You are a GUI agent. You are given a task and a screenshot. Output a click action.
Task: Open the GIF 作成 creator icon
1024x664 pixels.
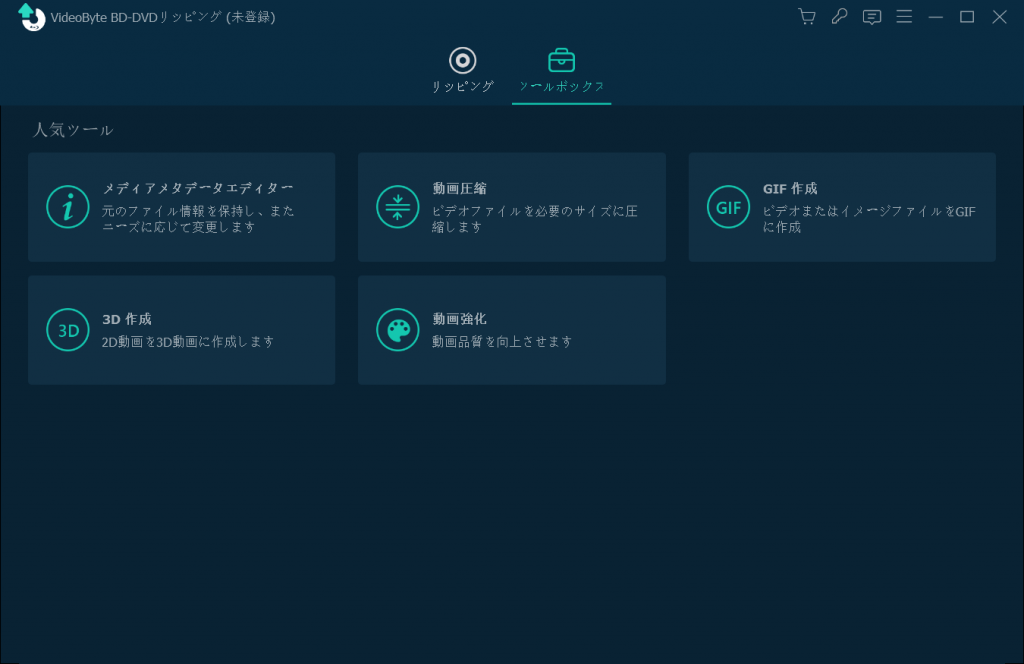[x=728, y=206]
